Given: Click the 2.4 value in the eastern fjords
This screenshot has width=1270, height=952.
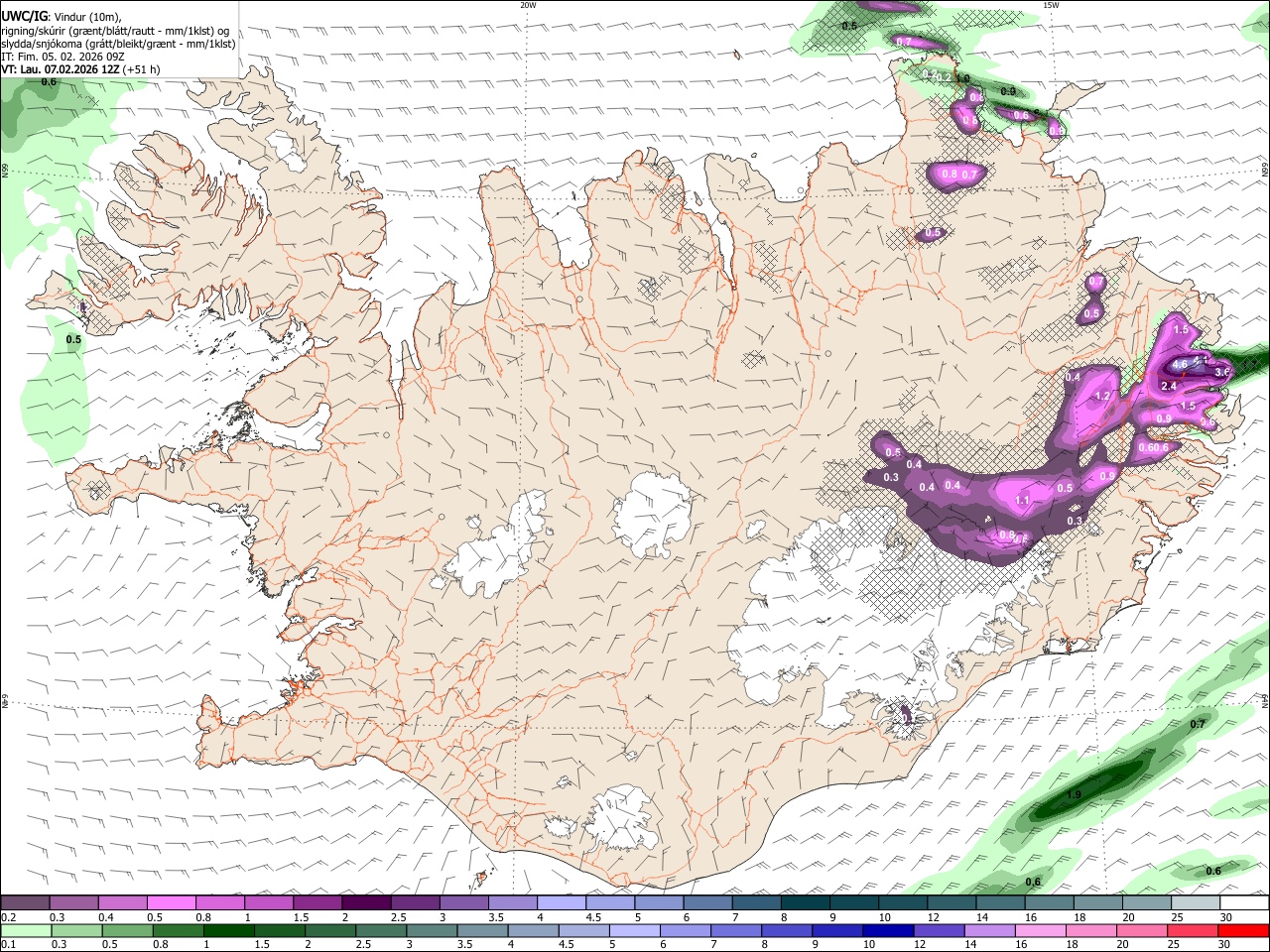Looking at the screenshot, I should [1169, 386].
